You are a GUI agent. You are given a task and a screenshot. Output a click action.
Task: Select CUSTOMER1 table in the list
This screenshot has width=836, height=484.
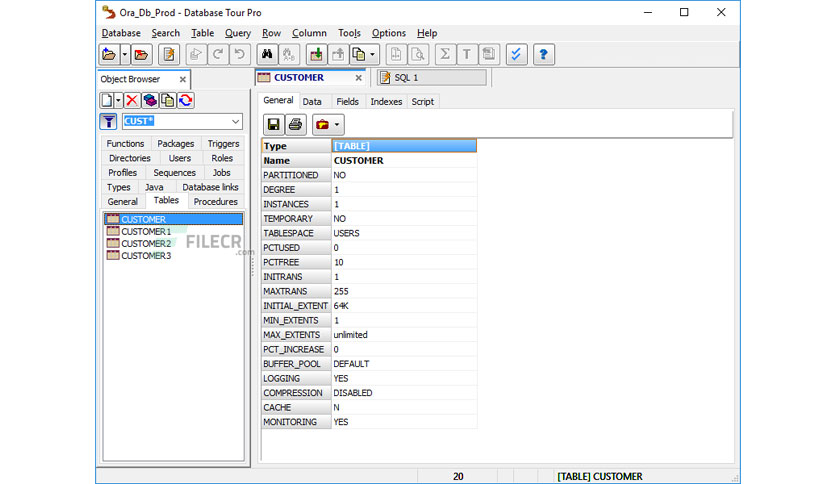click(146, 231)
